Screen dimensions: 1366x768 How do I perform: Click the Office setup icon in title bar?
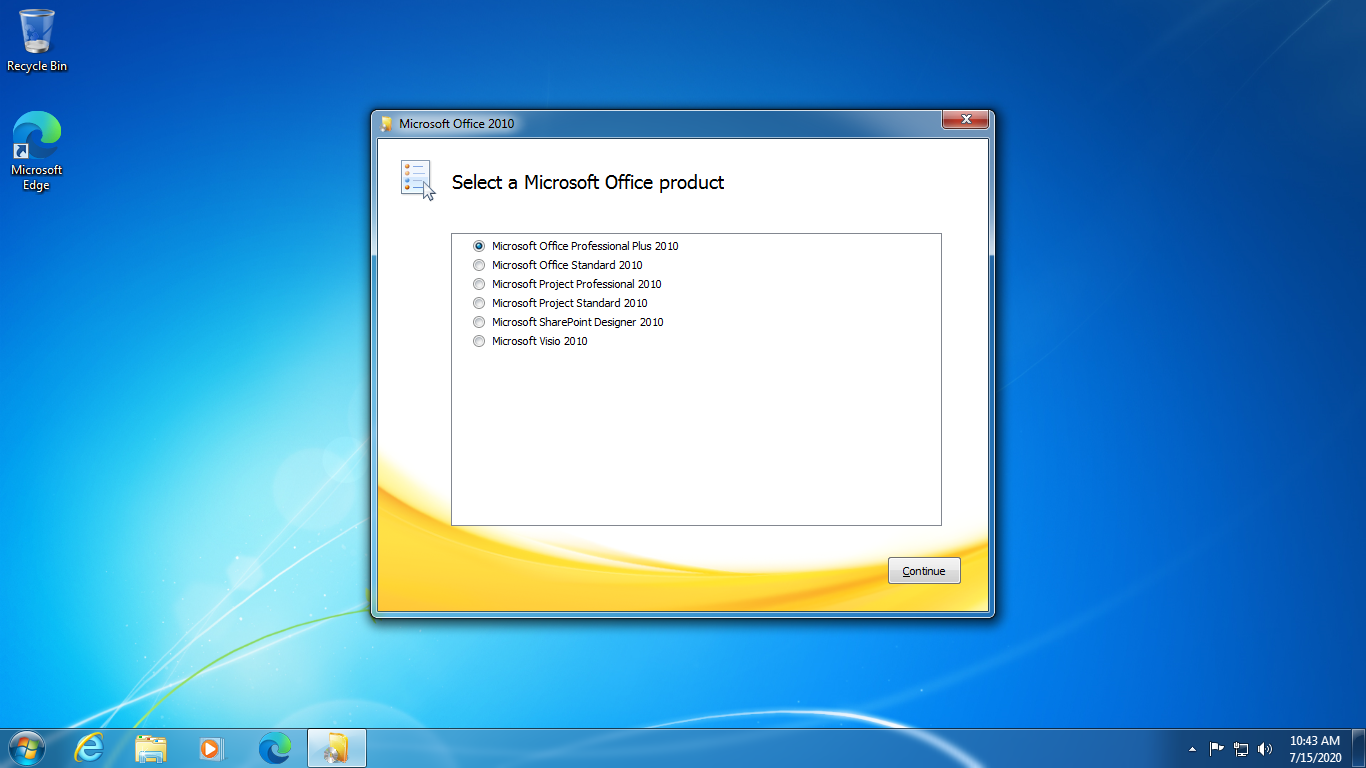(x=387, y=124)
